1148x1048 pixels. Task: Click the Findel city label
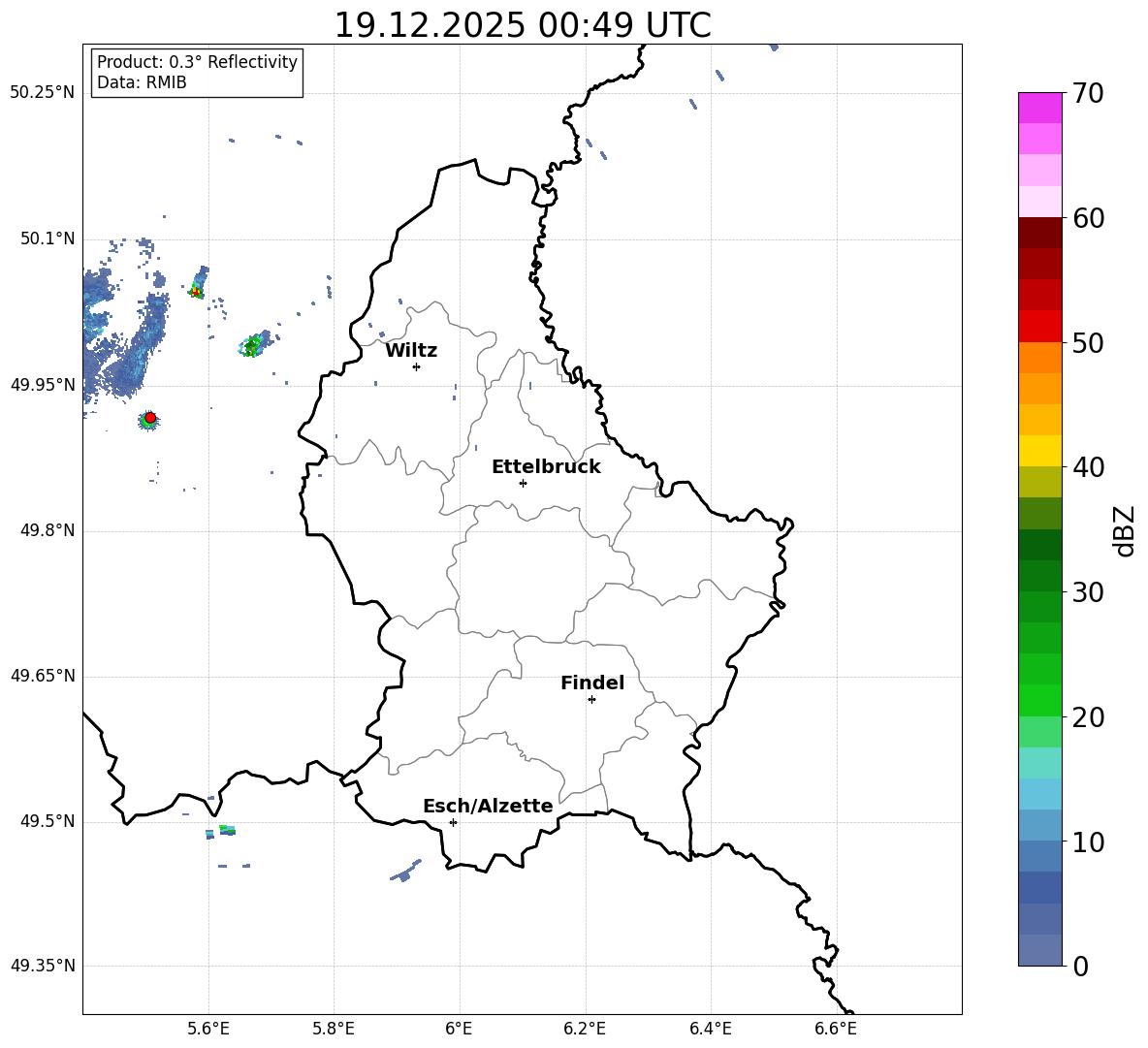click(592, 683)
